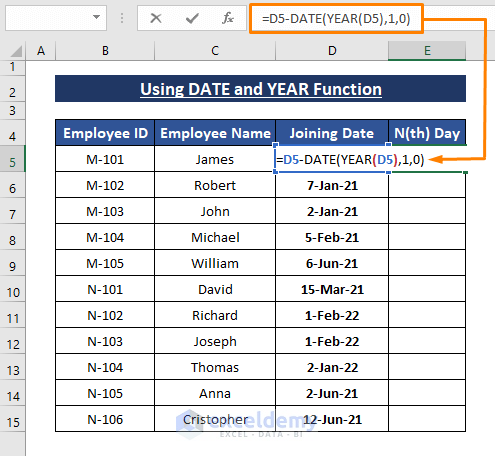Open Insert Function via the fx icon
Image resolution: width=495 pixels, height=456 pixels.
click(228, 18)
